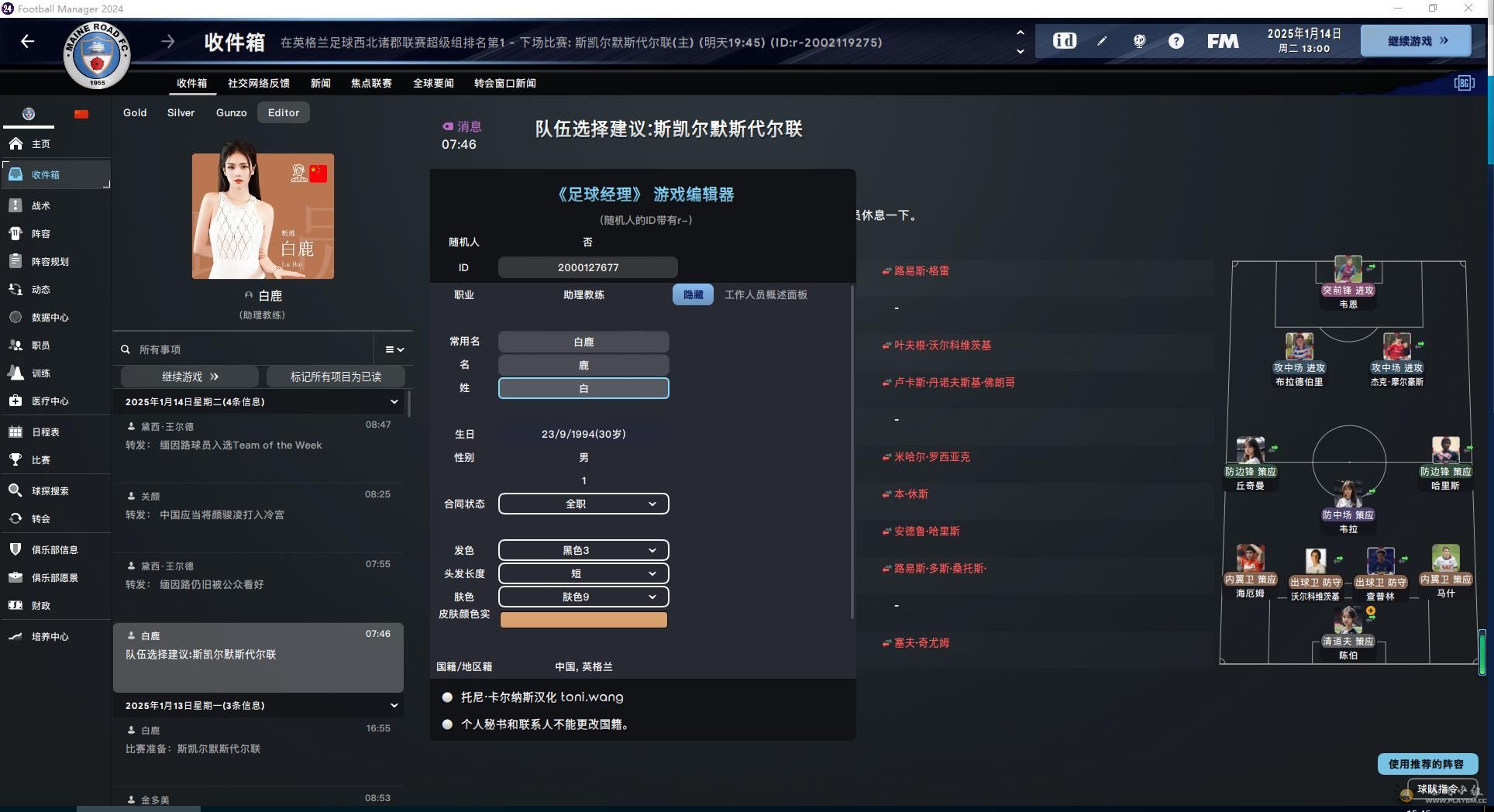The width and height of the screenshot is (1494, 812).
Task: Open player link 路易斯·格雷
Action: click(921, 271)
